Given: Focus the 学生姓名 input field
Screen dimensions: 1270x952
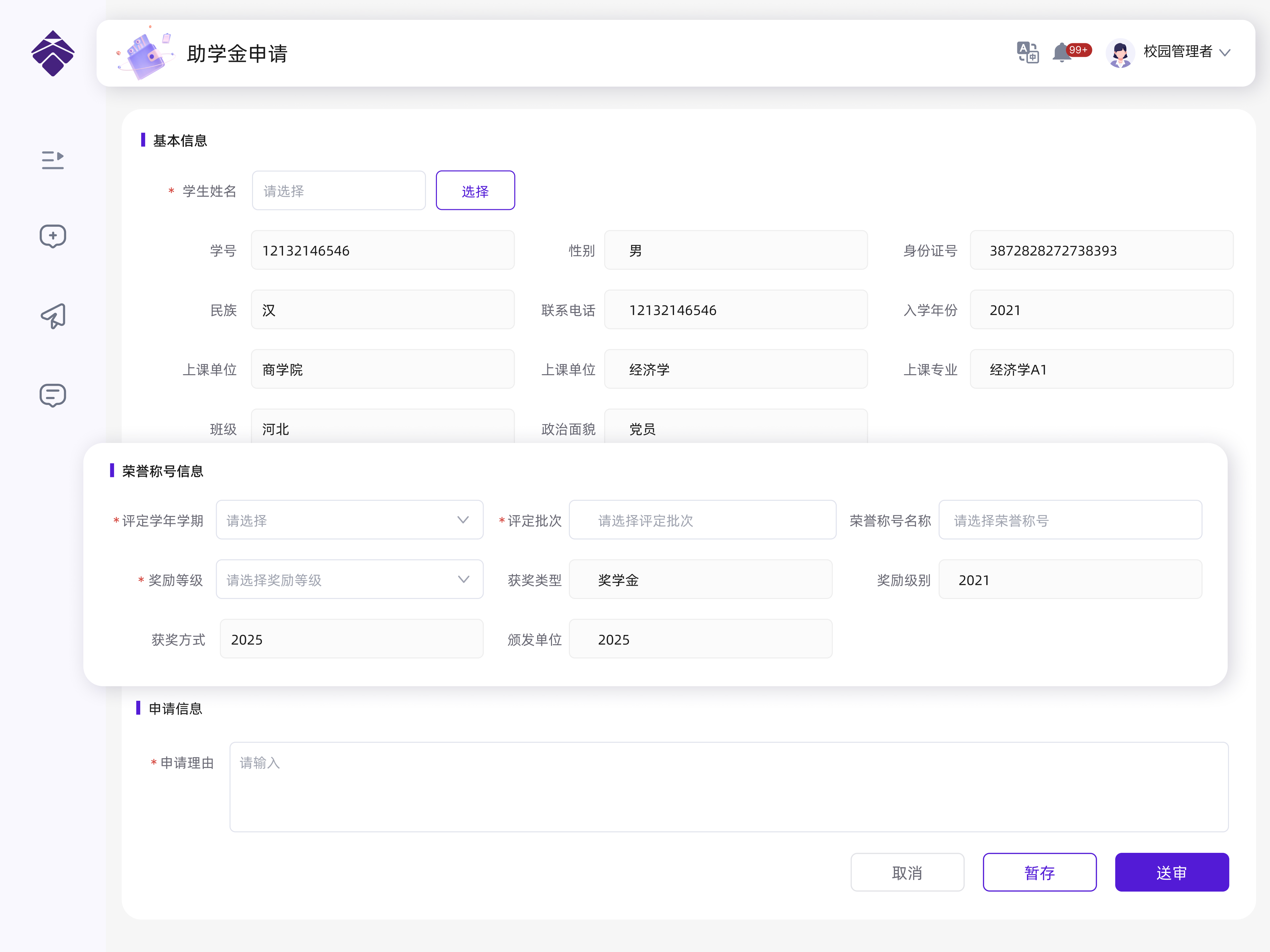Looking at the screenshot, I should click(x=338, y=190).
